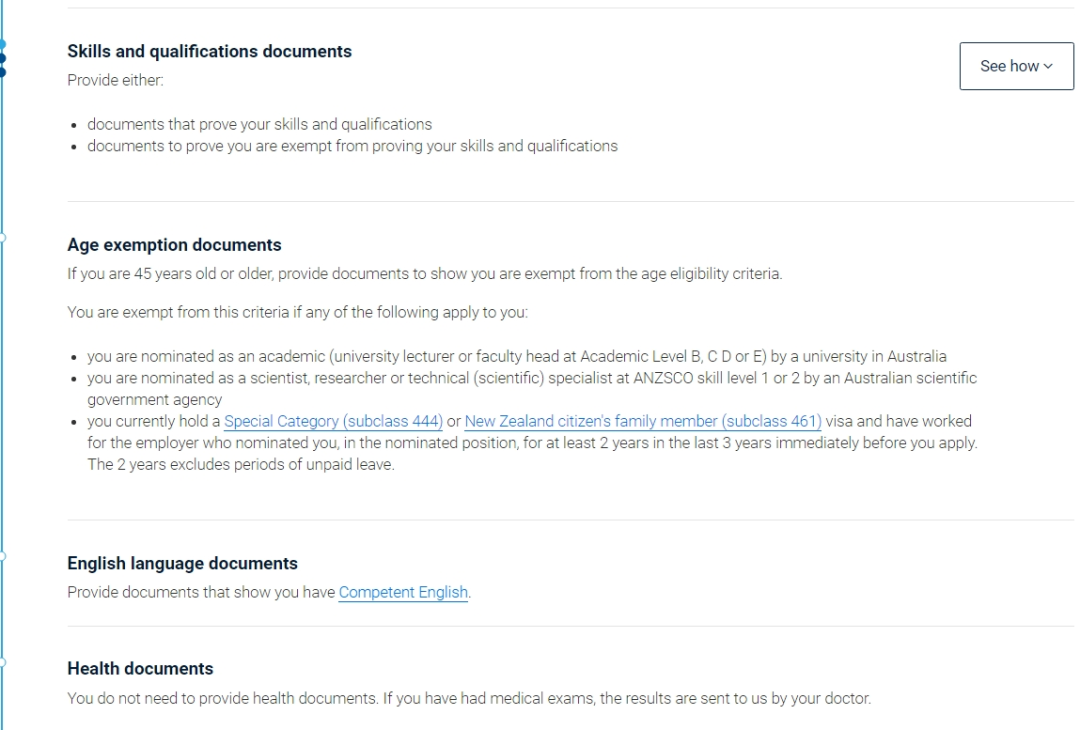Select the "English language documents" heading
The image size is (1080, 730).
point(182,563)
